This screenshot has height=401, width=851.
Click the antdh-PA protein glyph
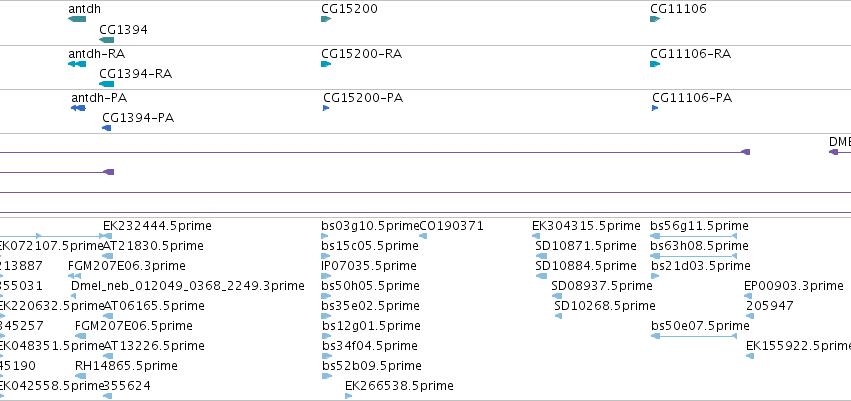click(78, 108)
